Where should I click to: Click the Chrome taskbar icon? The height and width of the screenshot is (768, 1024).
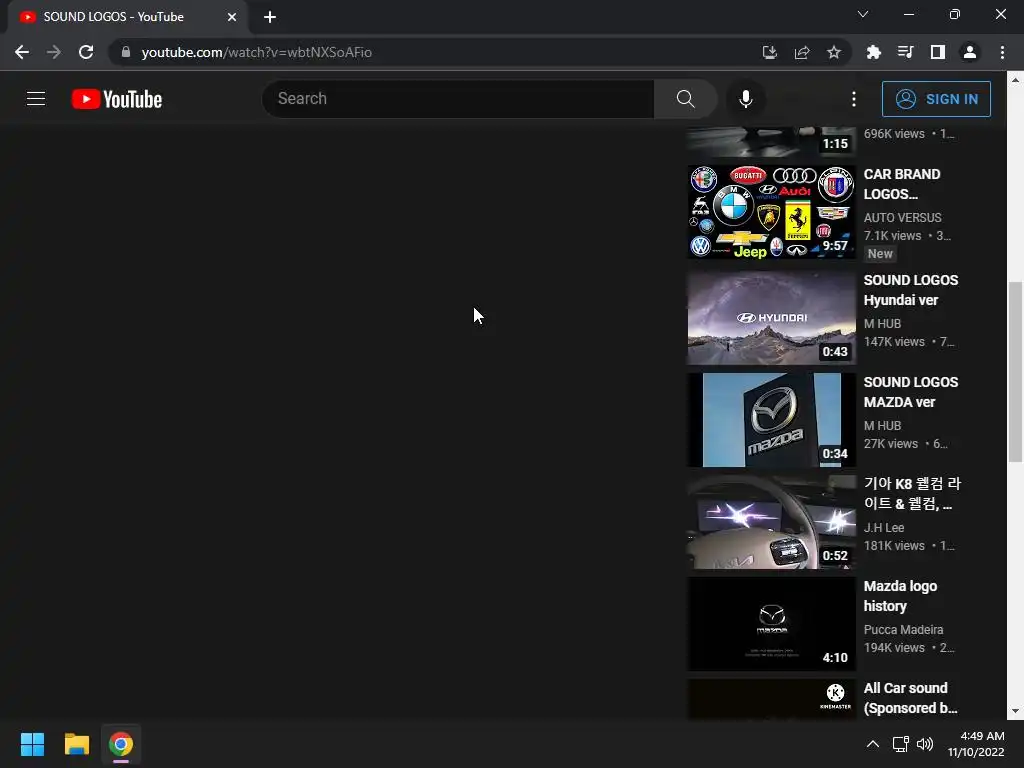coord(121,744)
